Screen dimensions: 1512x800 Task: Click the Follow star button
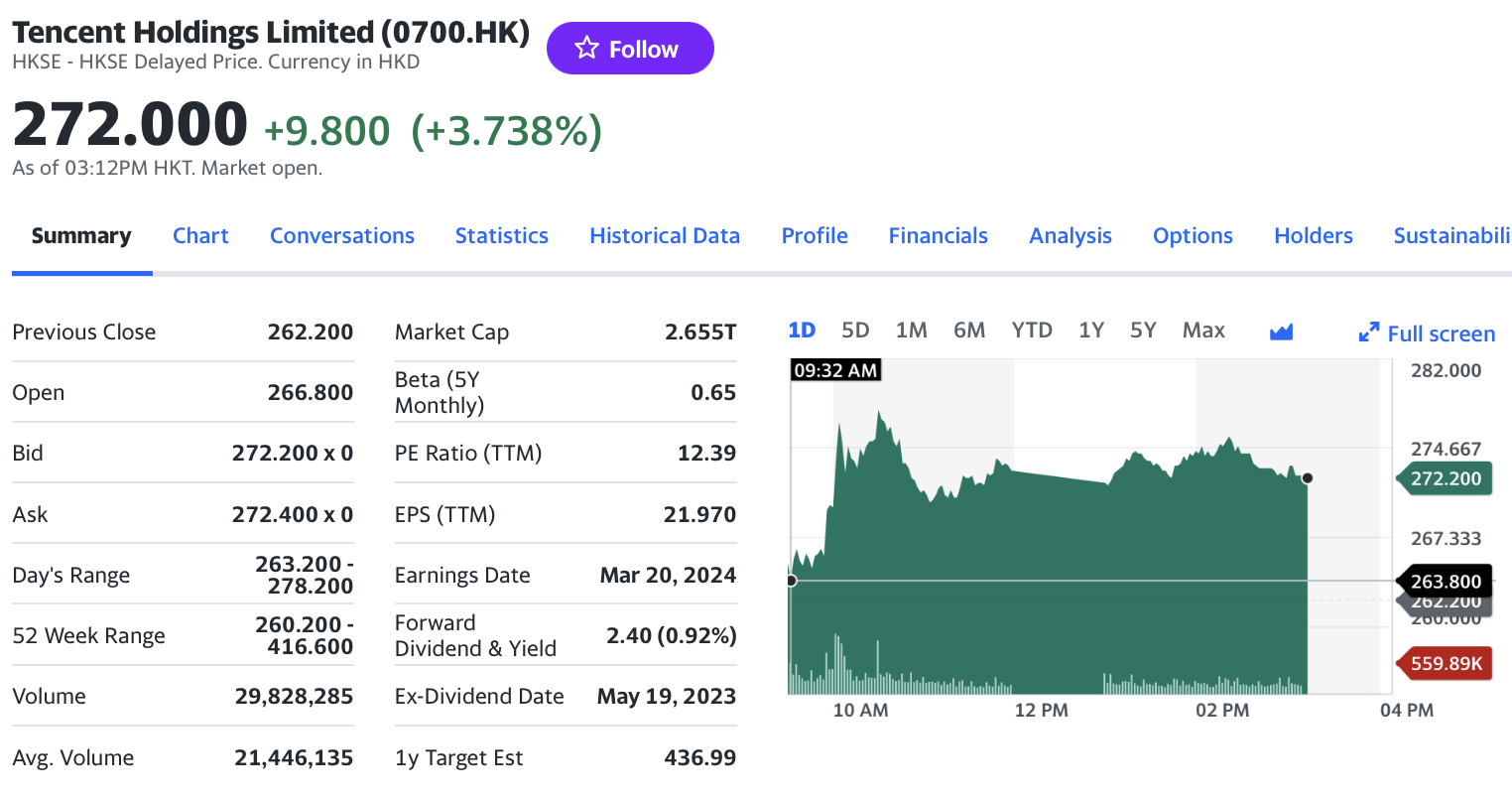coord(629,49)
